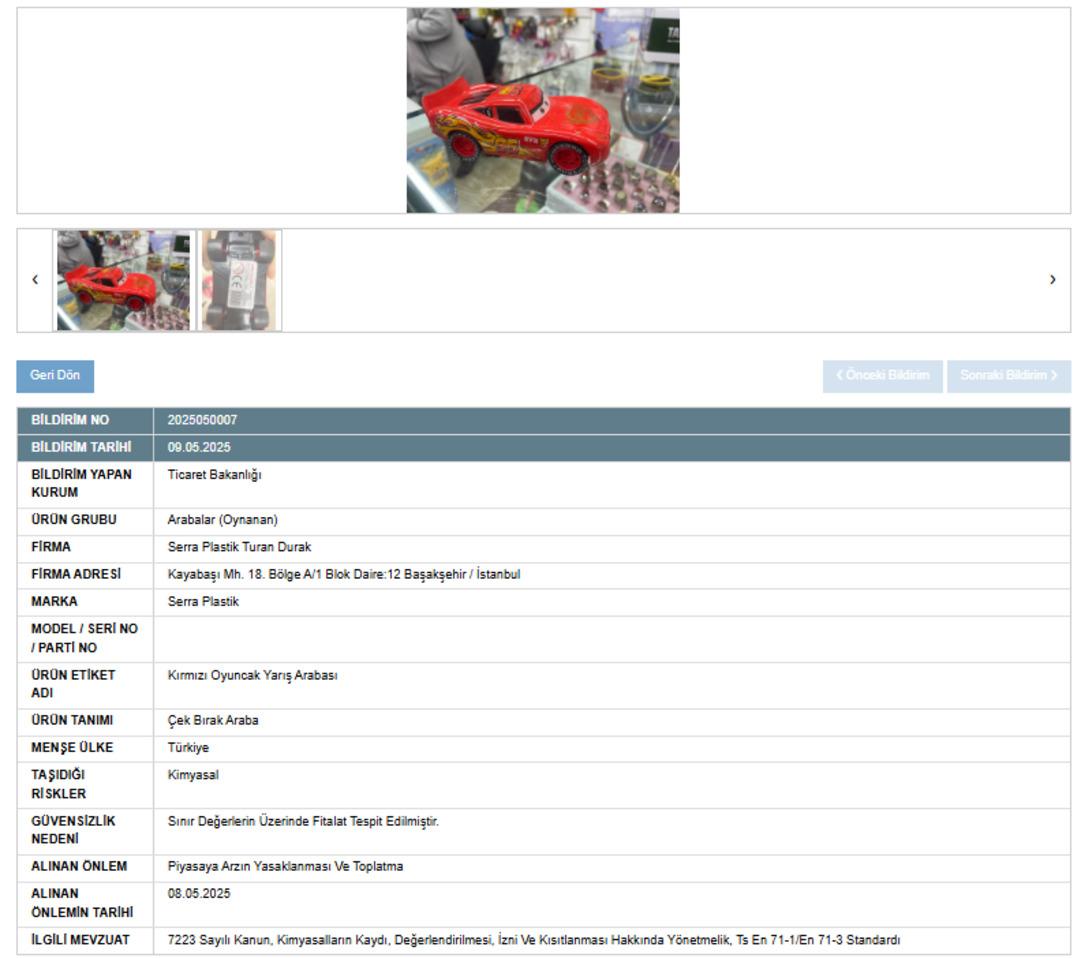The height and width of the screenshot is (958, 1080).
Task: Click the Serra Plastik value in MARKA row
Action: point(203,601)
